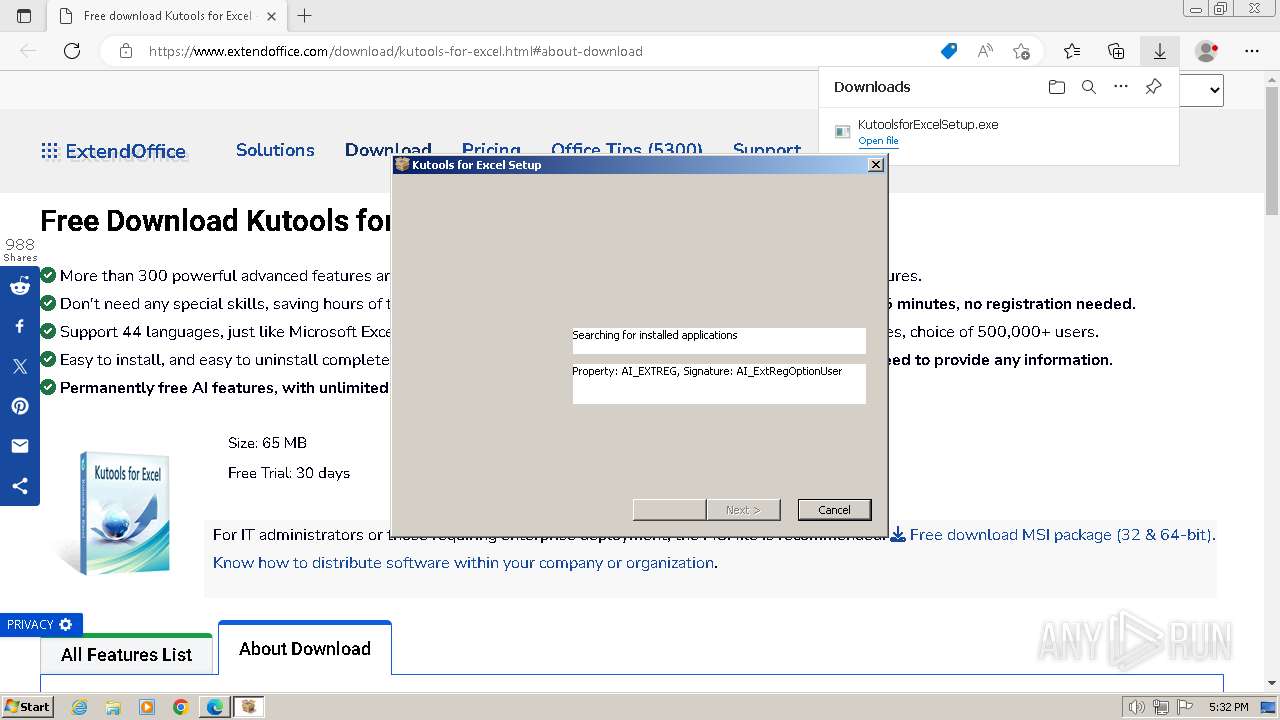This screenshot has height=720, width=1280.
Task: Open downloads folder icon
Action: point(1057,87)
